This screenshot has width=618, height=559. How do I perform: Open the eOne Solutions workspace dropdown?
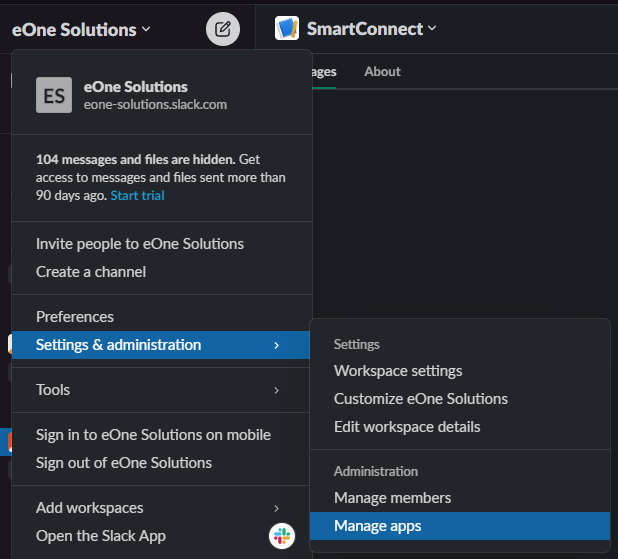click(x=81, y=30)
